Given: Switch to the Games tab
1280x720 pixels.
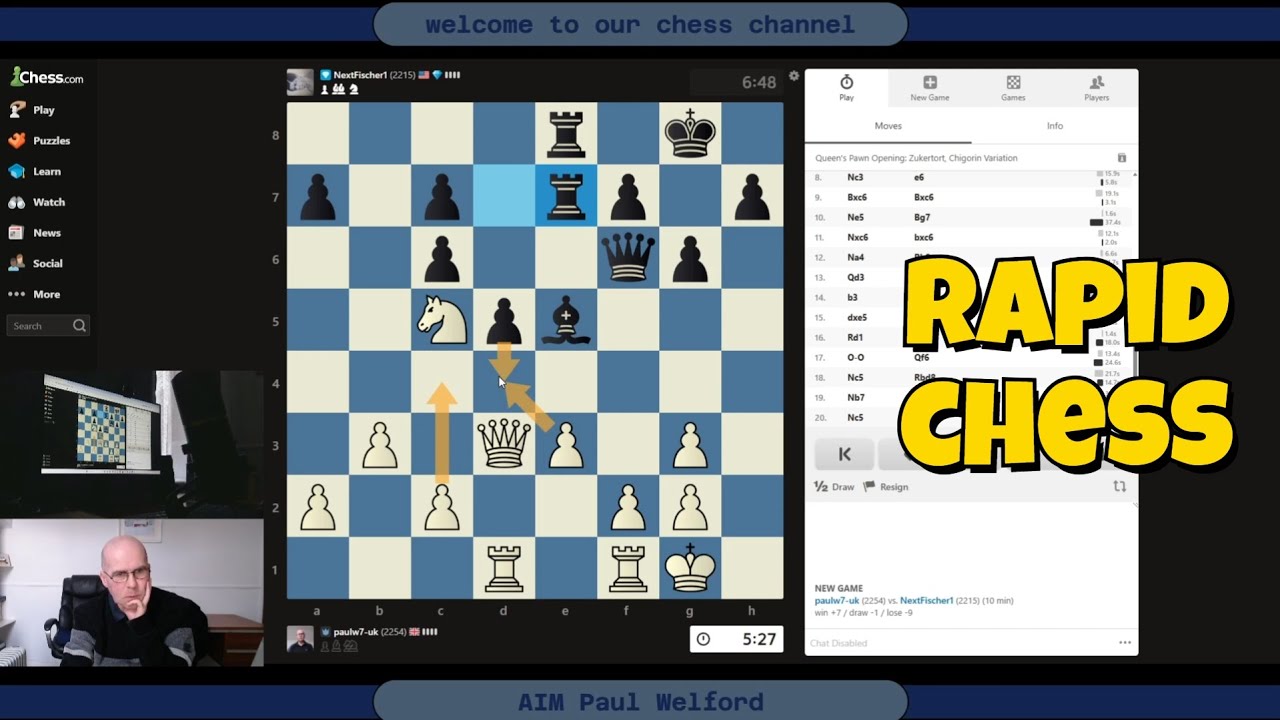Looking at the screenshot, I should tap(1013, 88).
